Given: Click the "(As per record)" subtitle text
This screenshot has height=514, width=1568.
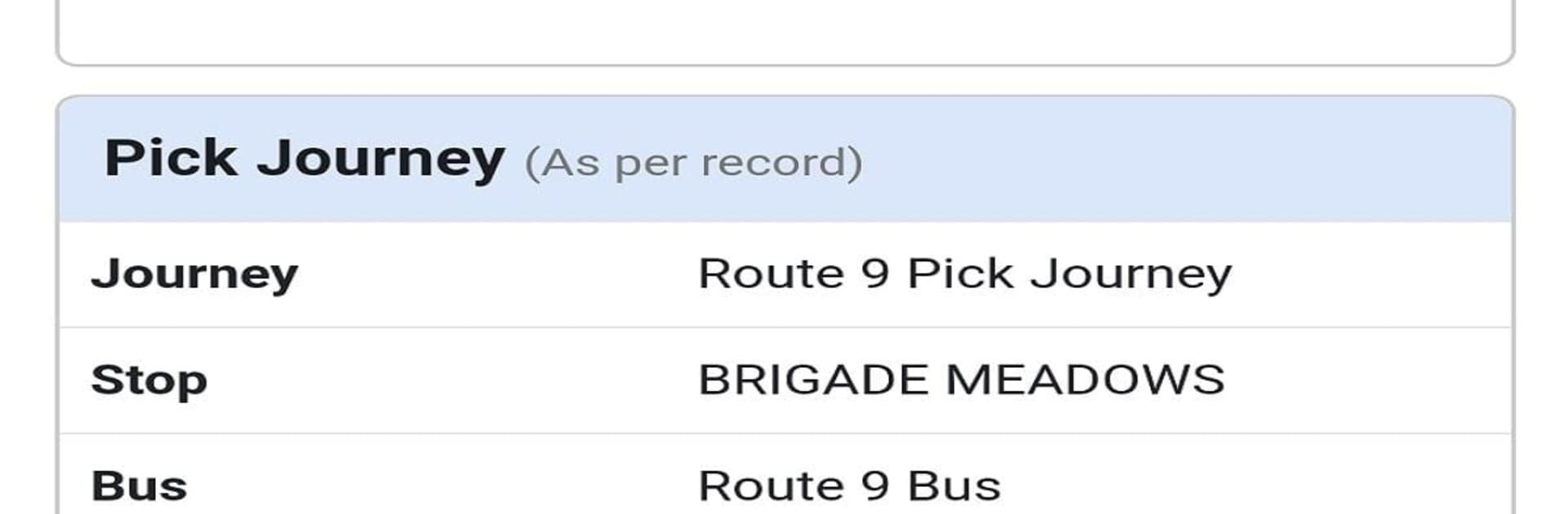Looking at the screenshot, I should point(693,162).
